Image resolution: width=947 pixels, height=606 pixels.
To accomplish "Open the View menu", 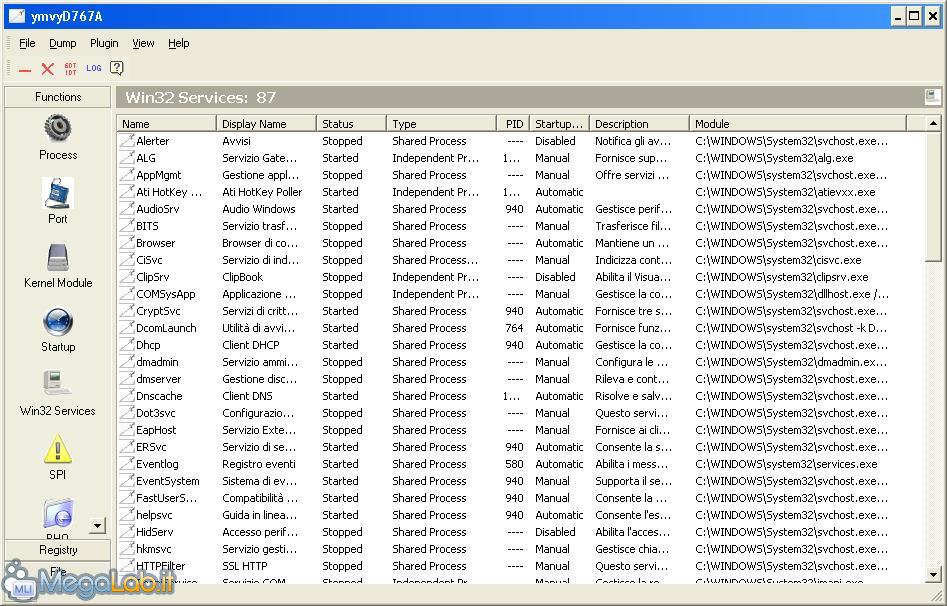I will (143, 43).
